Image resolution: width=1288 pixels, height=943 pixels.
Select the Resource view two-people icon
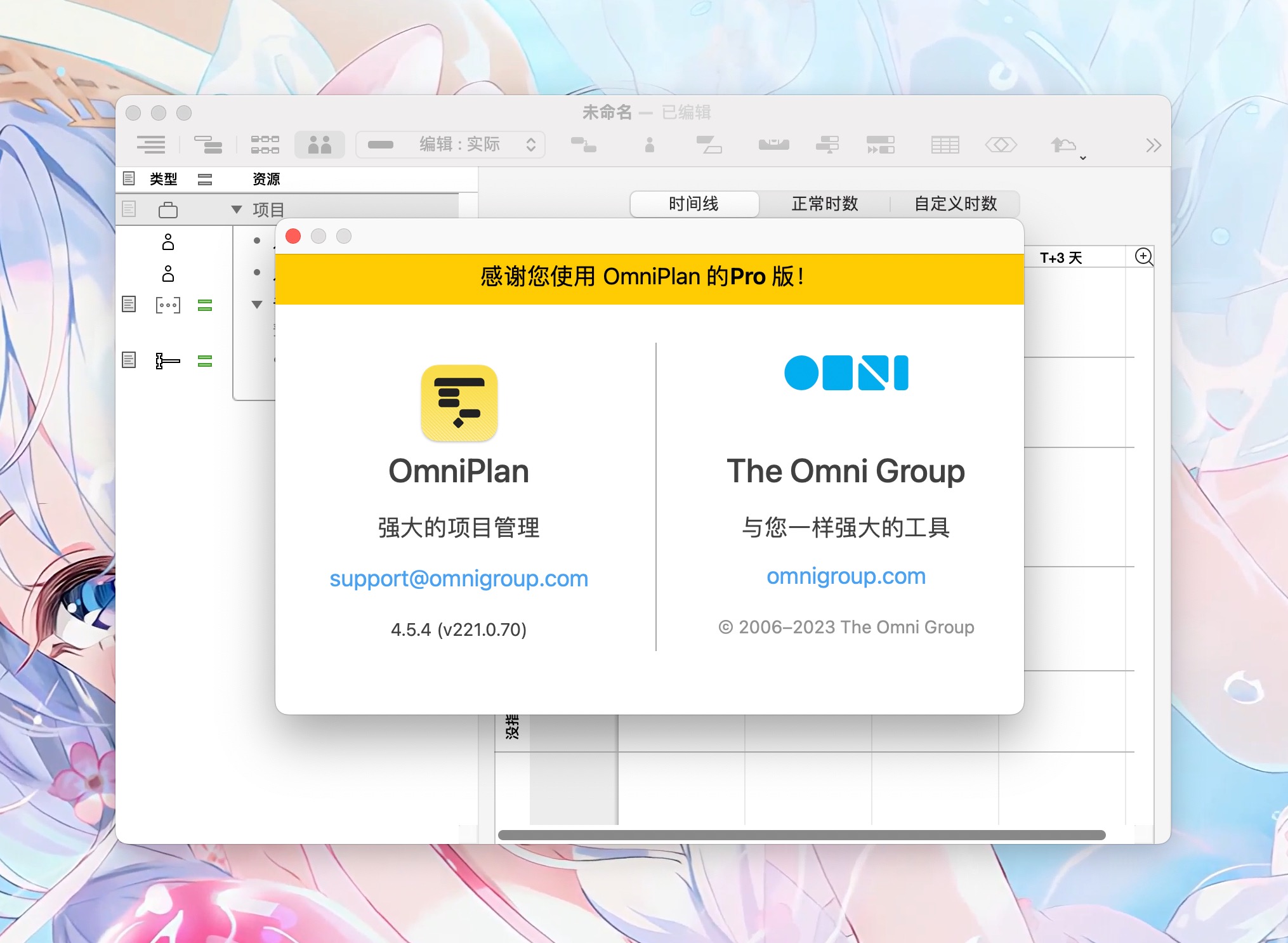pos(320,145)
